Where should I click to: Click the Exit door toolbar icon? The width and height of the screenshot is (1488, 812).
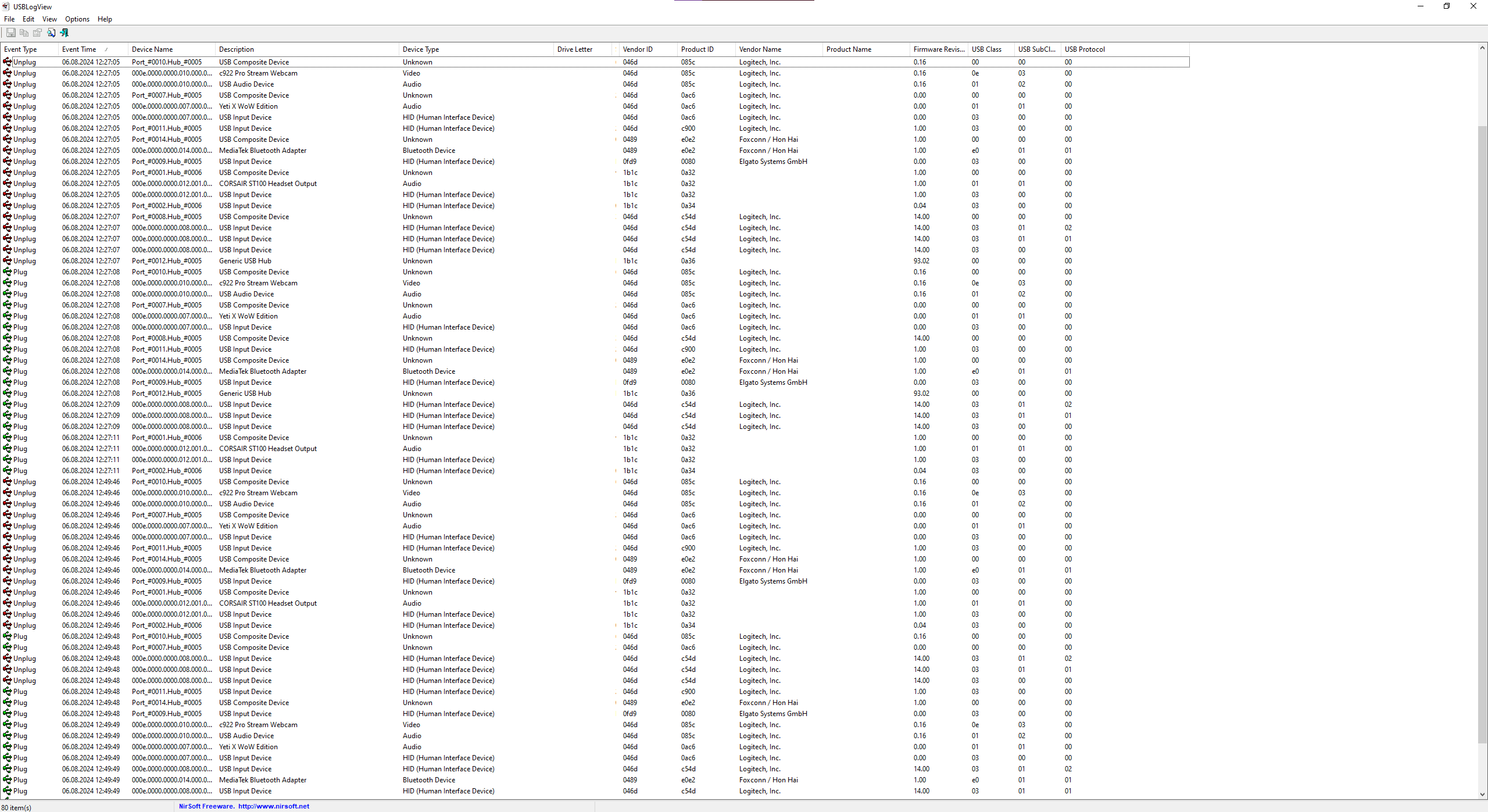point(65,33)
